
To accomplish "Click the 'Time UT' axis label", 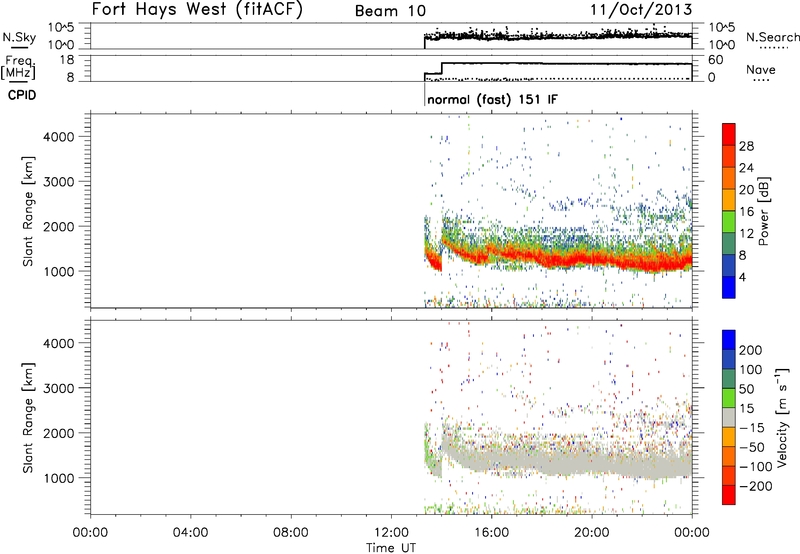I will [391, 548].
